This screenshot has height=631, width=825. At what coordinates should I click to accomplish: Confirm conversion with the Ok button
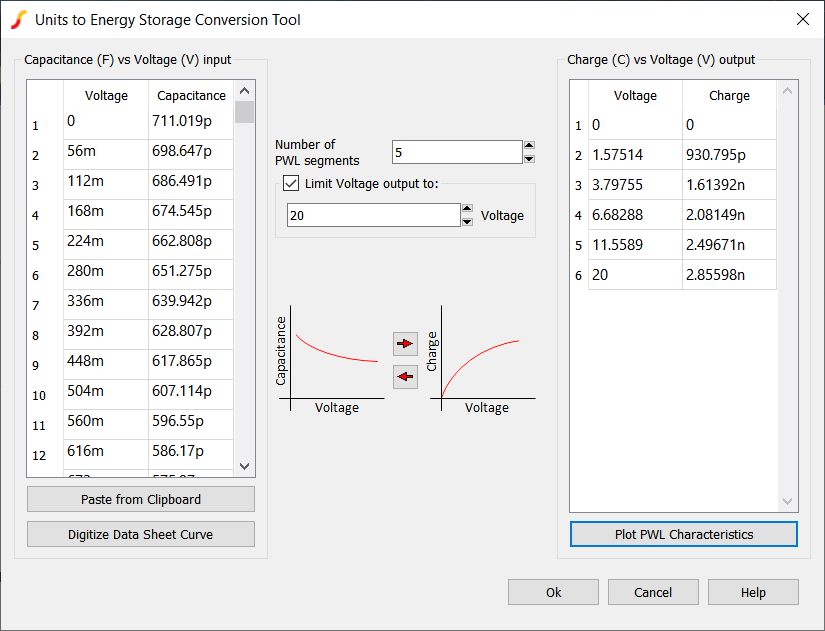coord(553,592)
